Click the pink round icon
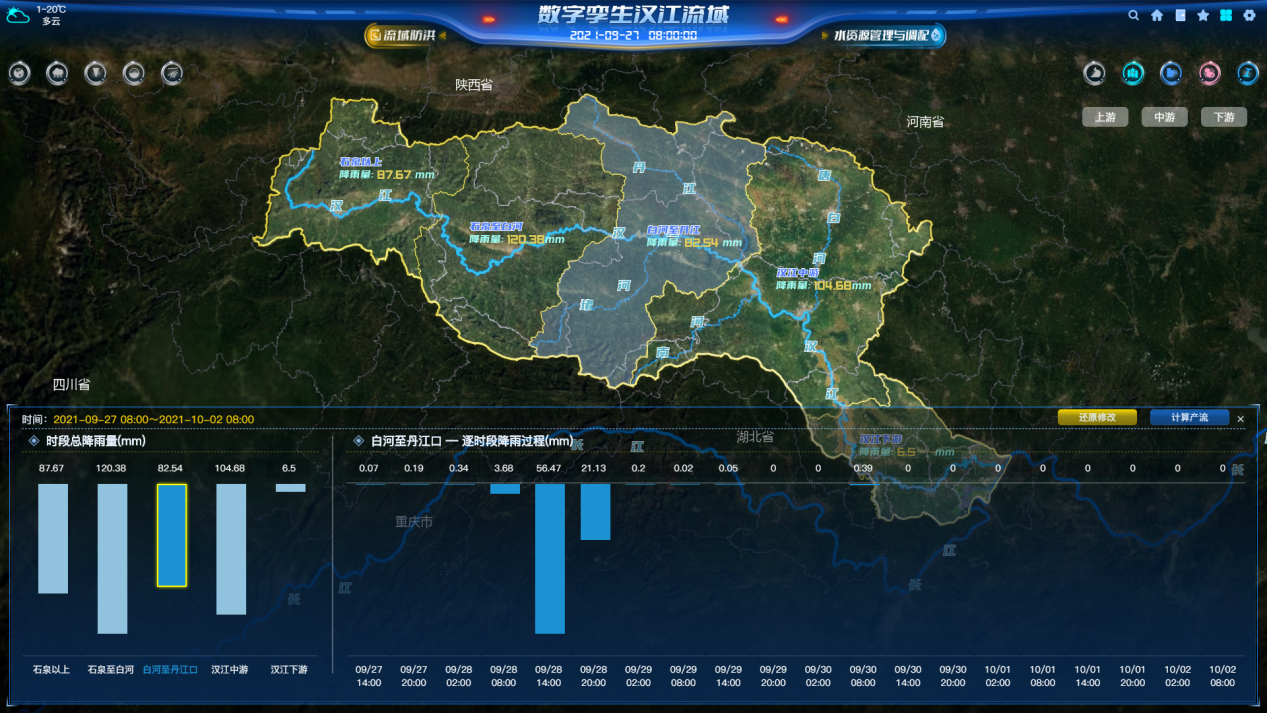 tap(1210, 73)
